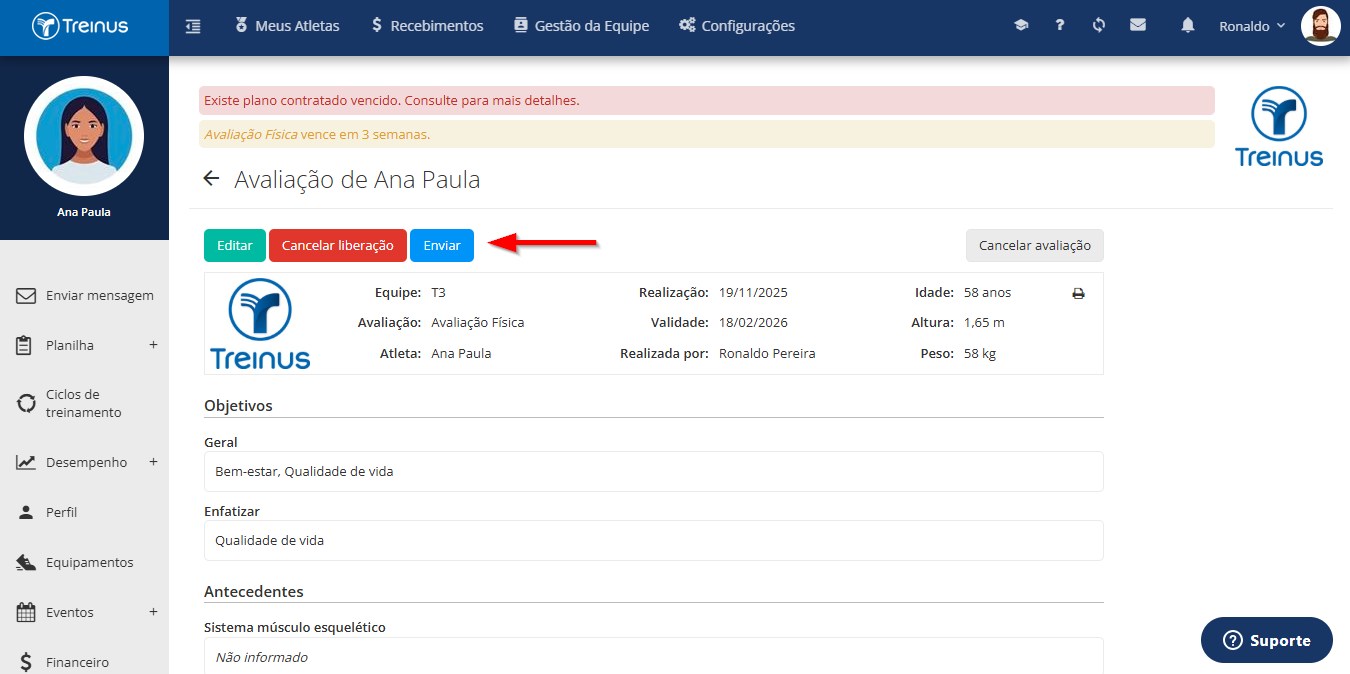
Task: Click the Planilha clipboard icon
Action: pos(26,345)
